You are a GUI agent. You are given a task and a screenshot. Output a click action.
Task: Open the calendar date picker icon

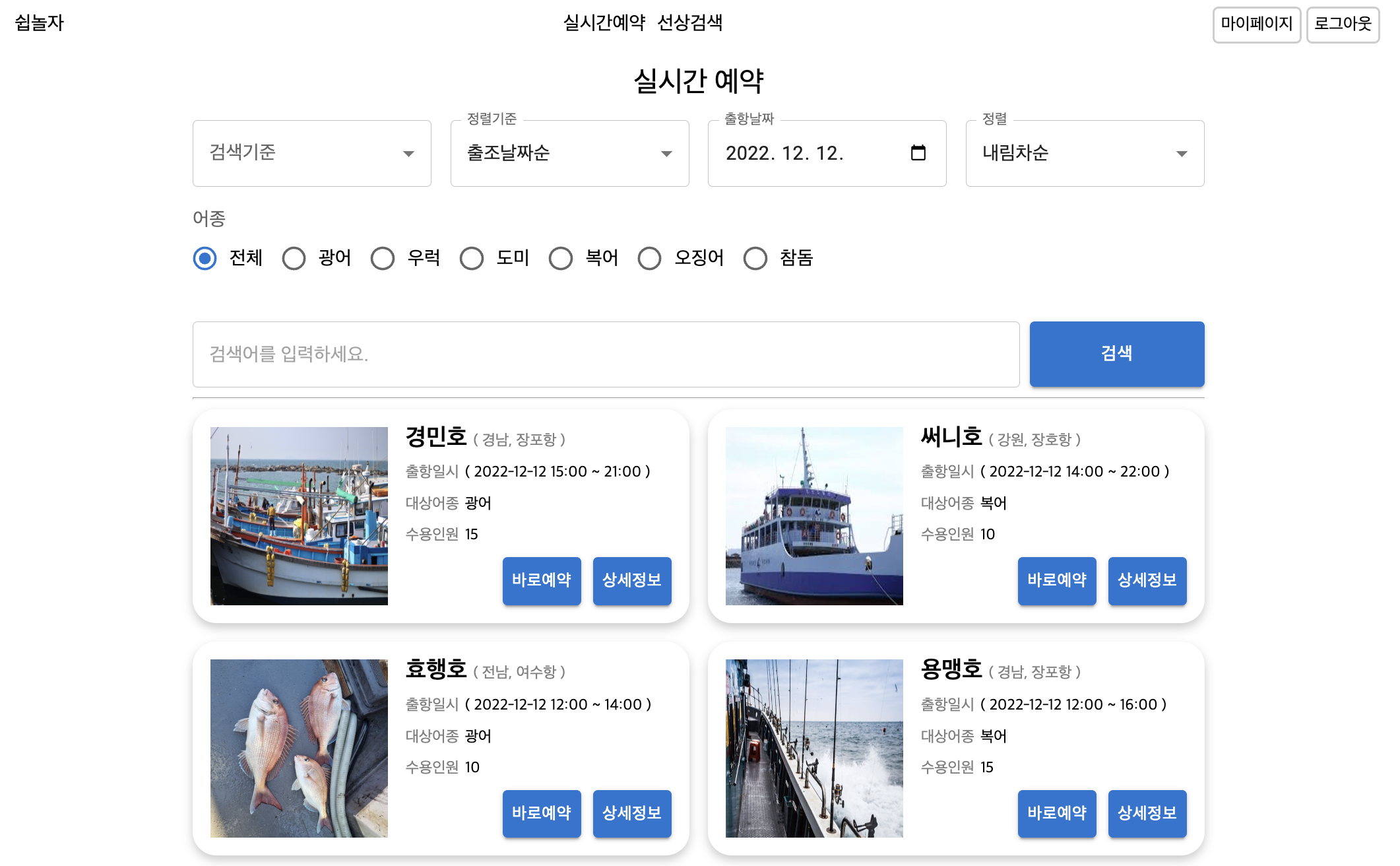pos(918,153)
